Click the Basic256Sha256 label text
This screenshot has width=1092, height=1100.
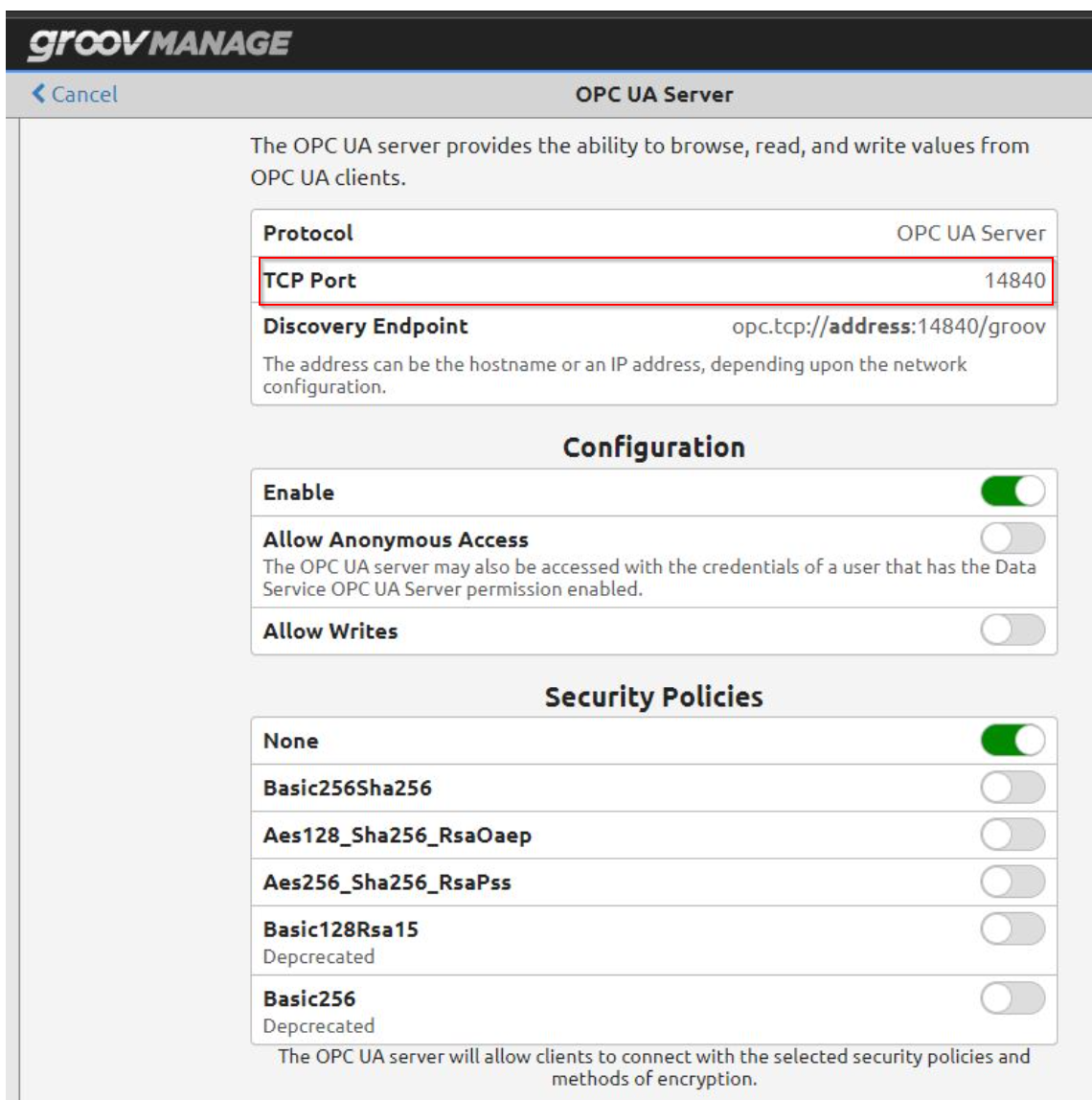[x=347, y=788]
